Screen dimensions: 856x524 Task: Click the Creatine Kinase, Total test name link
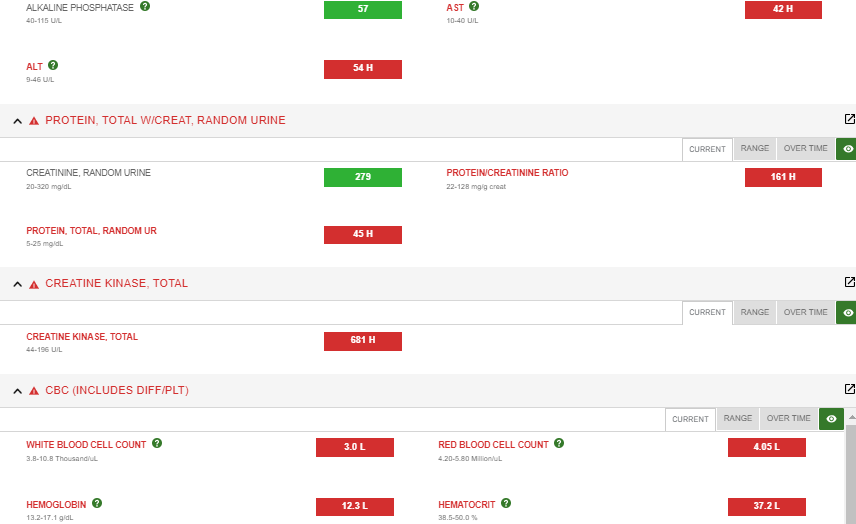pos(82,337)
